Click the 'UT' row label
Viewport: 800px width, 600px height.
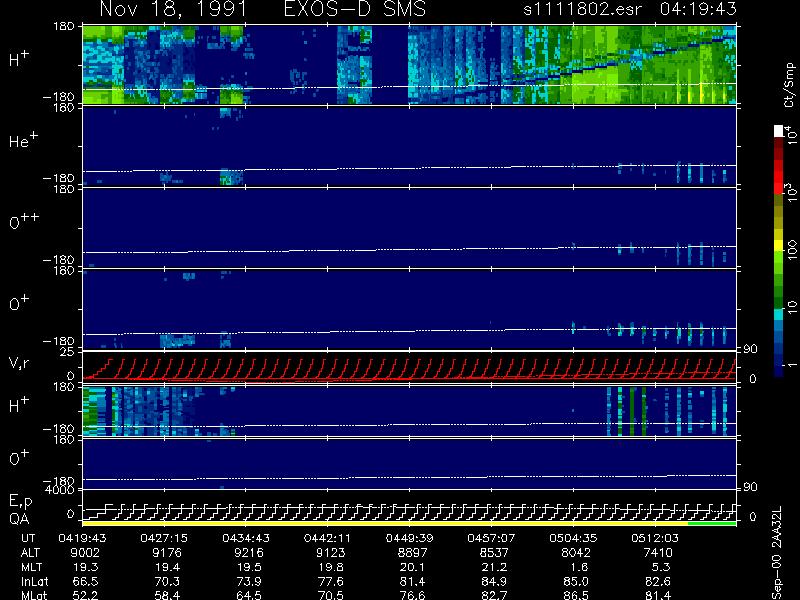(29, 538)
